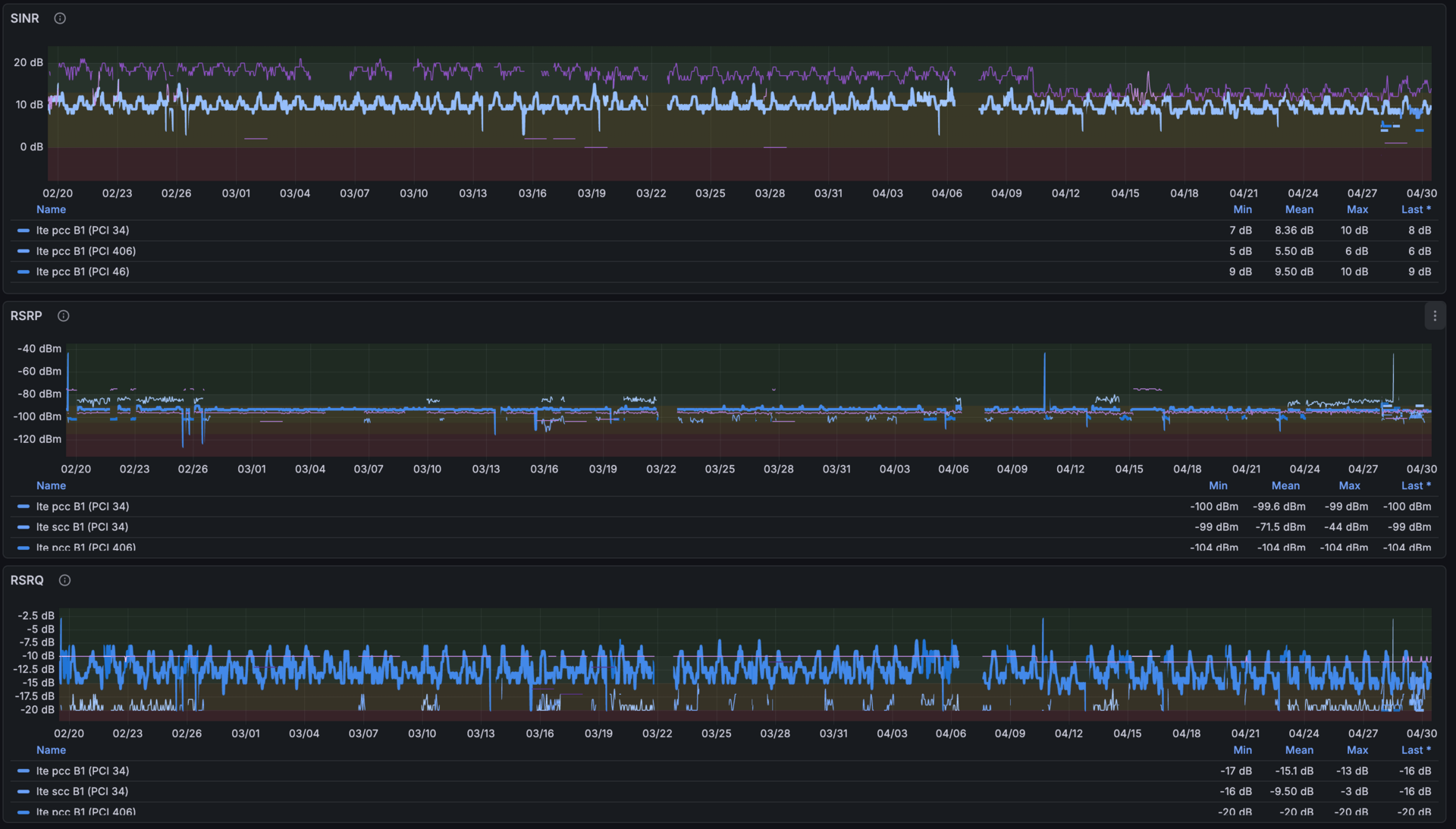Viewport: 1456px width, 829px height.
Task: Open the RSRP panel three-dot menu
Action: (x=1434, y=316)
